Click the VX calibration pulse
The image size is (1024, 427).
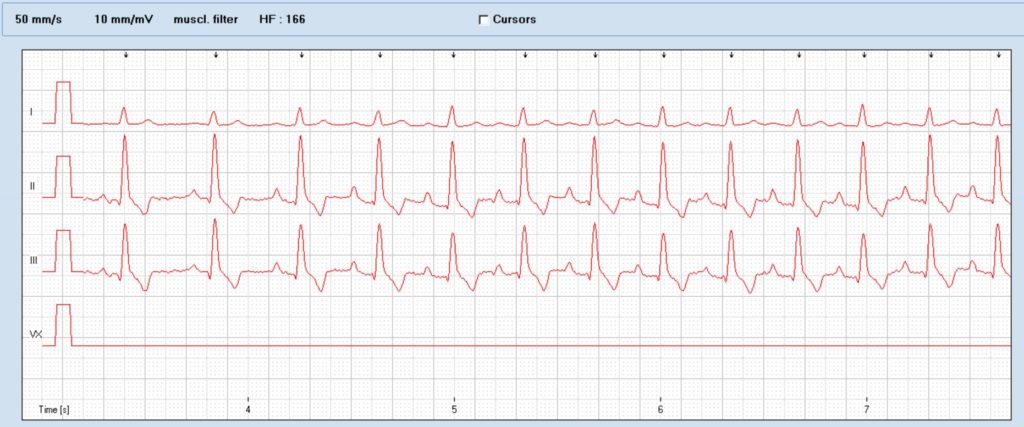(x=63, y=325)
